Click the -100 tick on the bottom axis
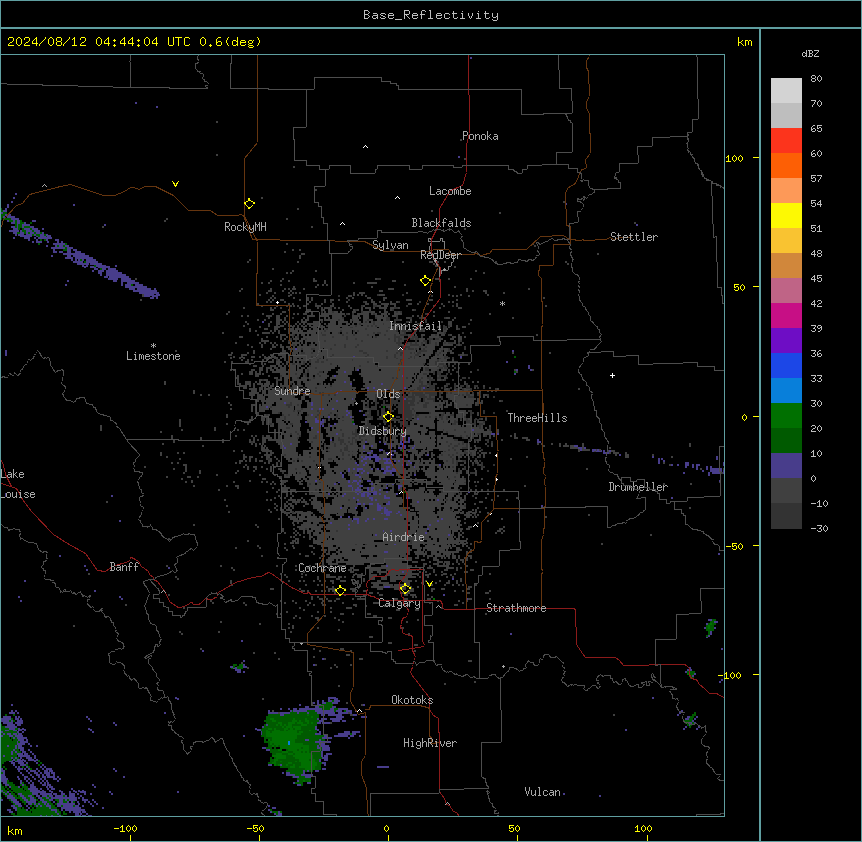The width and height of the screenshot is (862, 842). [x=125, y=829]
